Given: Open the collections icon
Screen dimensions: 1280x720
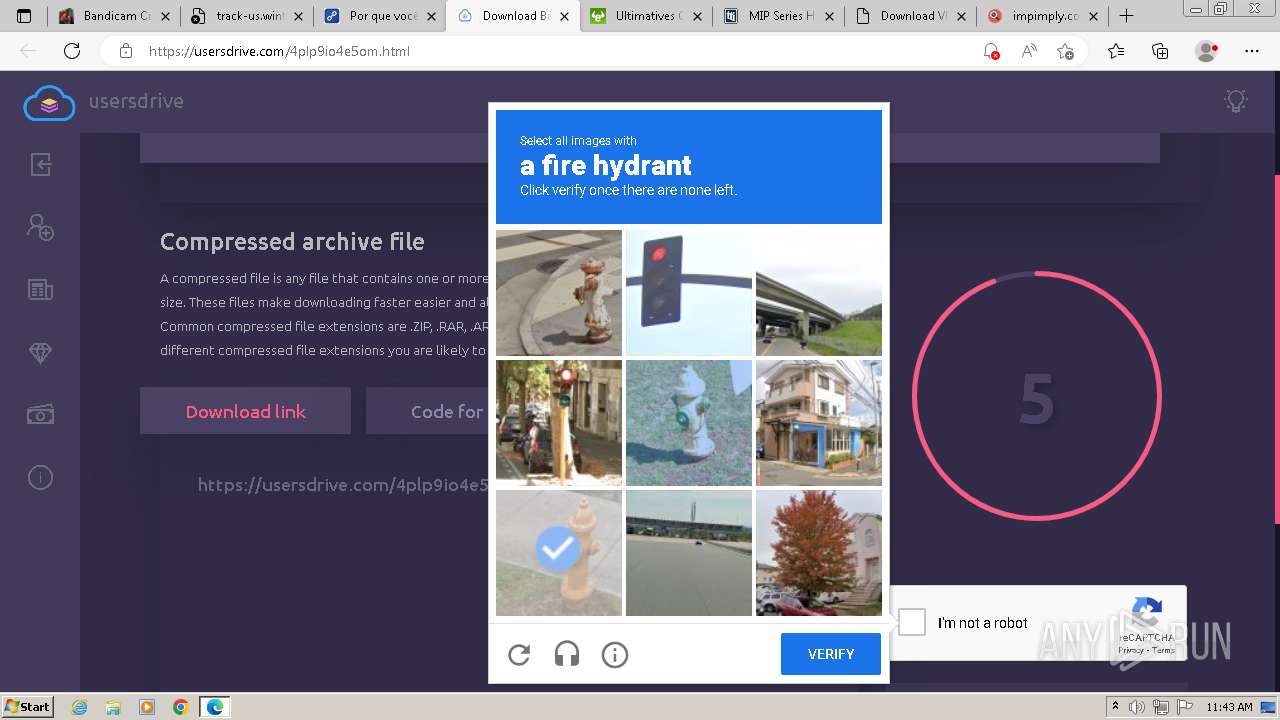Looking at the screenshot, I should [1160, 51].
